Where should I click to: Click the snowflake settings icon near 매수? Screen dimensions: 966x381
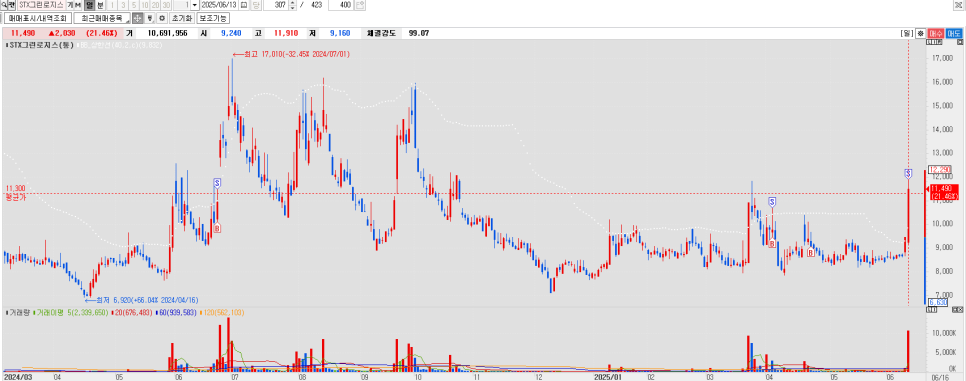920,33
